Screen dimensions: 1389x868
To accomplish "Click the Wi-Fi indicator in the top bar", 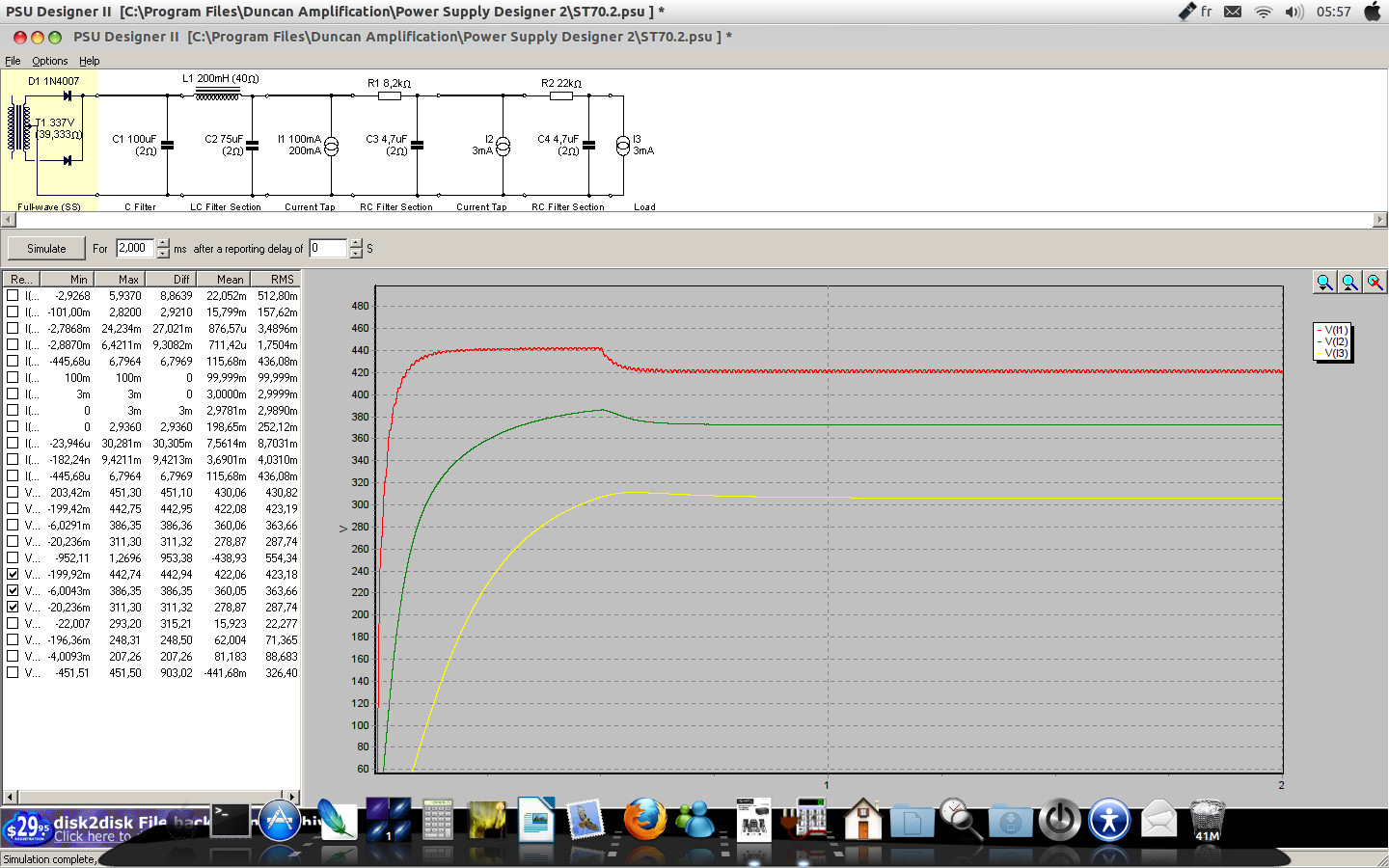I will (x=1264, y=12).
